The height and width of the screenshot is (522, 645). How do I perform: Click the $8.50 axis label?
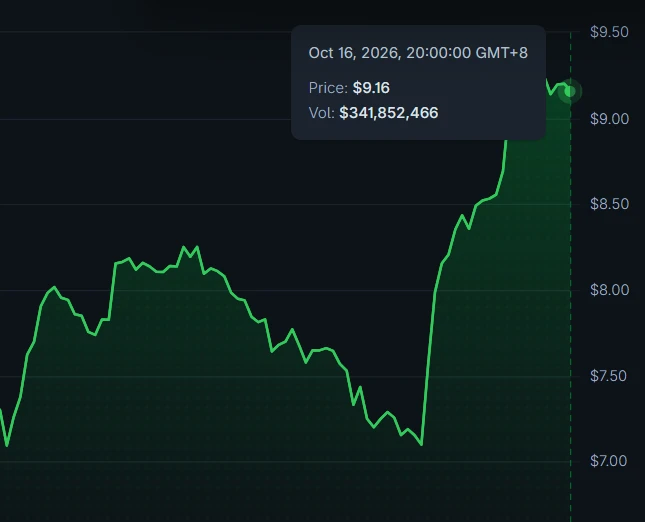609,204
